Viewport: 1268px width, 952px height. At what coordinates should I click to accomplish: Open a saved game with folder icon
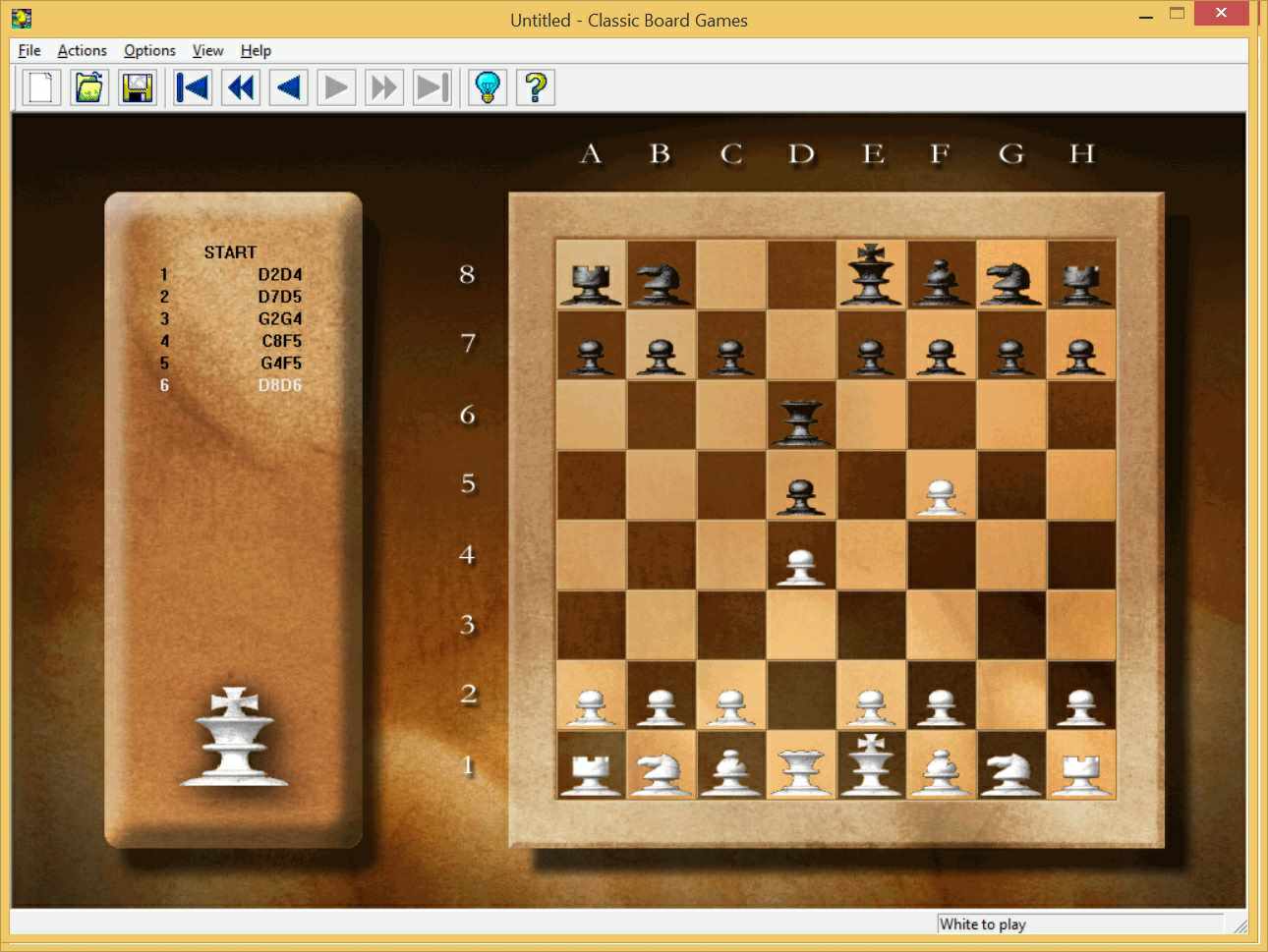click(x=89, y=88)
